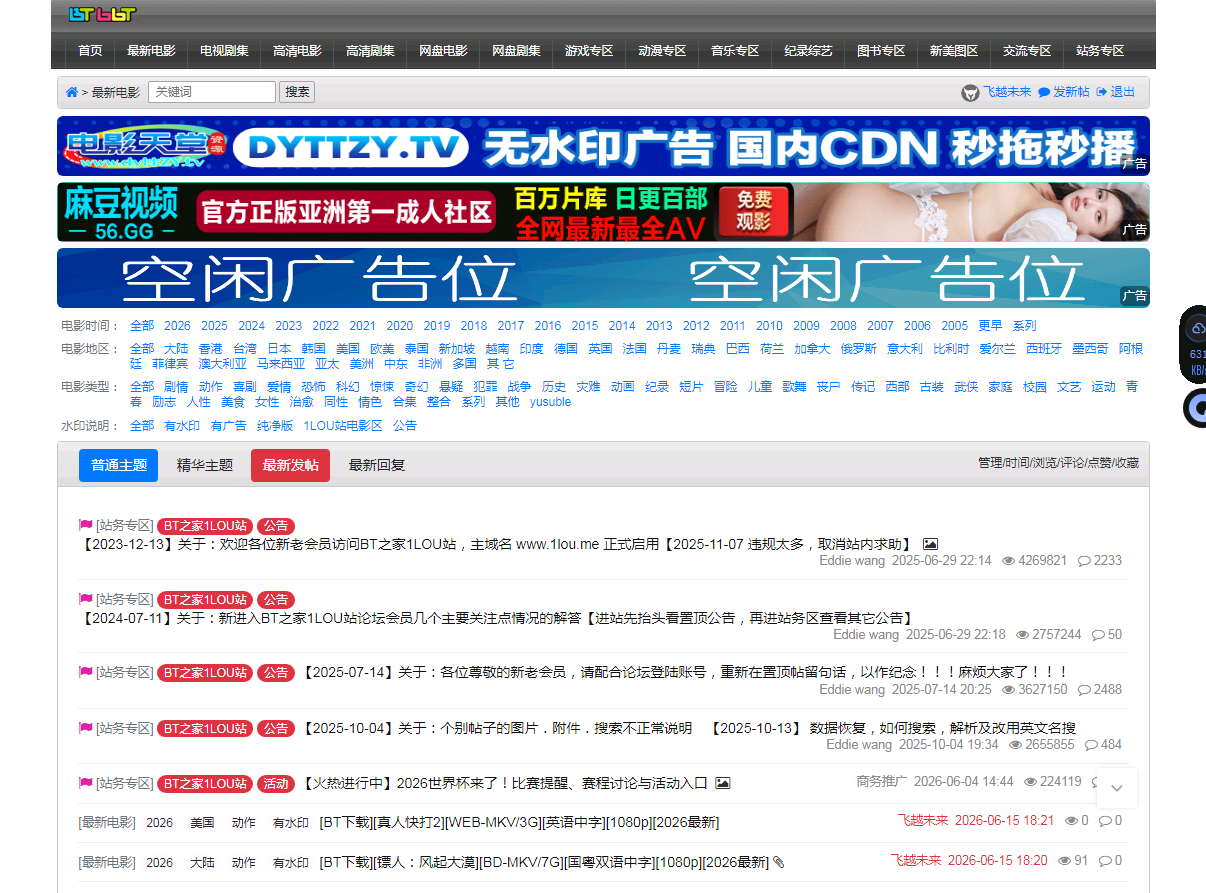Filter movie type by 科幻
The width and height of the screenshot is (1206, 893).
coord(348,387)
